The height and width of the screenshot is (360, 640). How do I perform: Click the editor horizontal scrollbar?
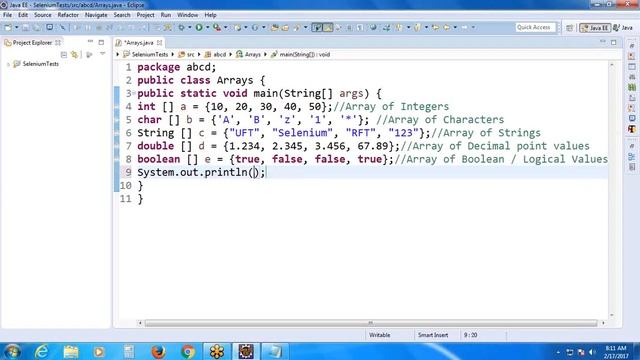(371, 323)
